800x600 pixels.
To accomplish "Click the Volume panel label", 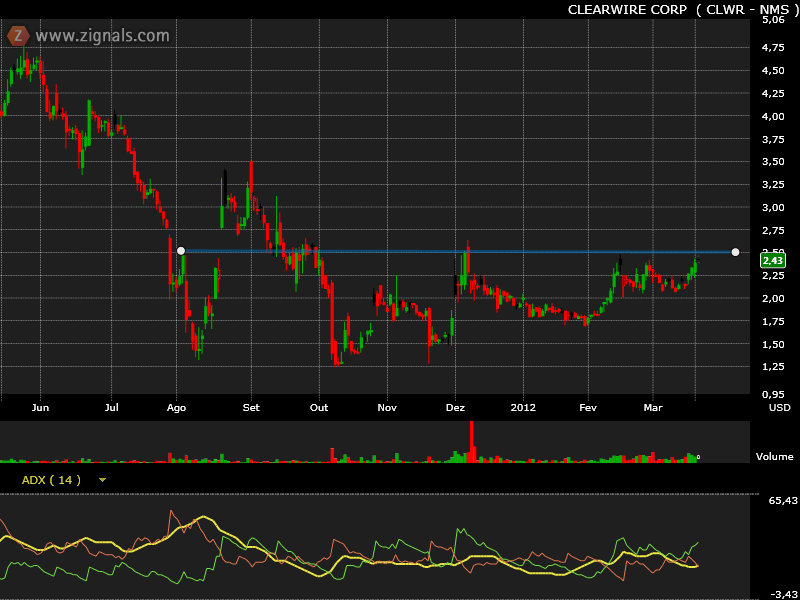I will coord(774,457).
